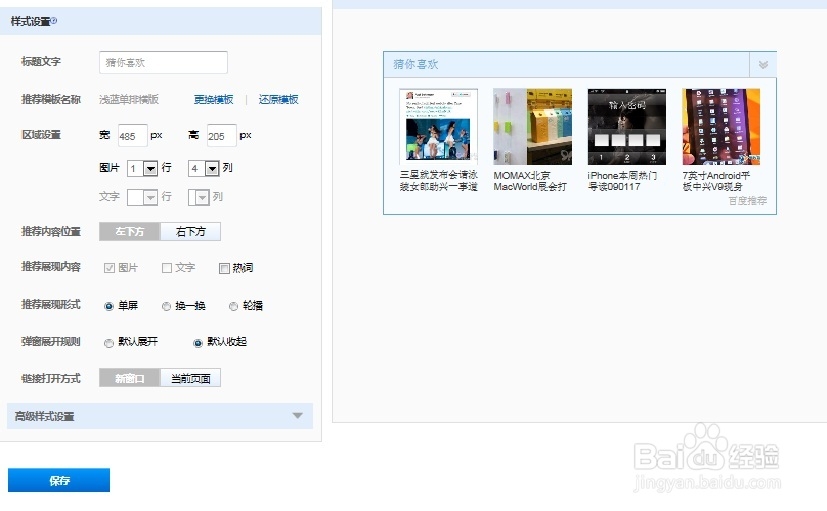Click the 还原模板 link
The width and height of the screenshot is (827, 511).
pyautogui.click(x=278, y=99)
